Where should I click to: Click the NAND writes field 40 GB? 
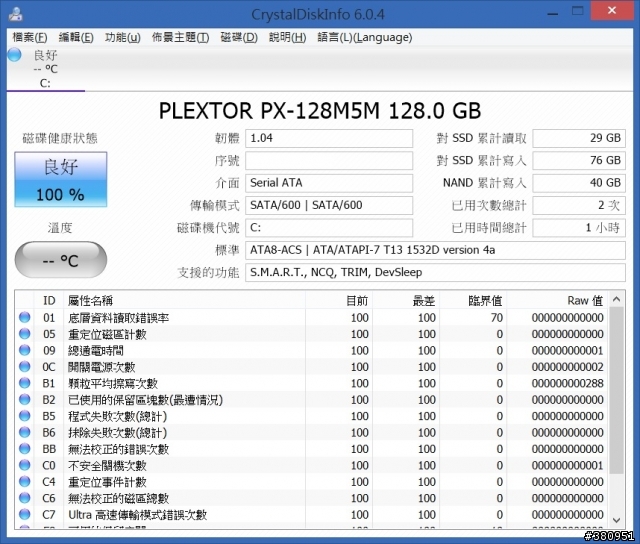579,183
